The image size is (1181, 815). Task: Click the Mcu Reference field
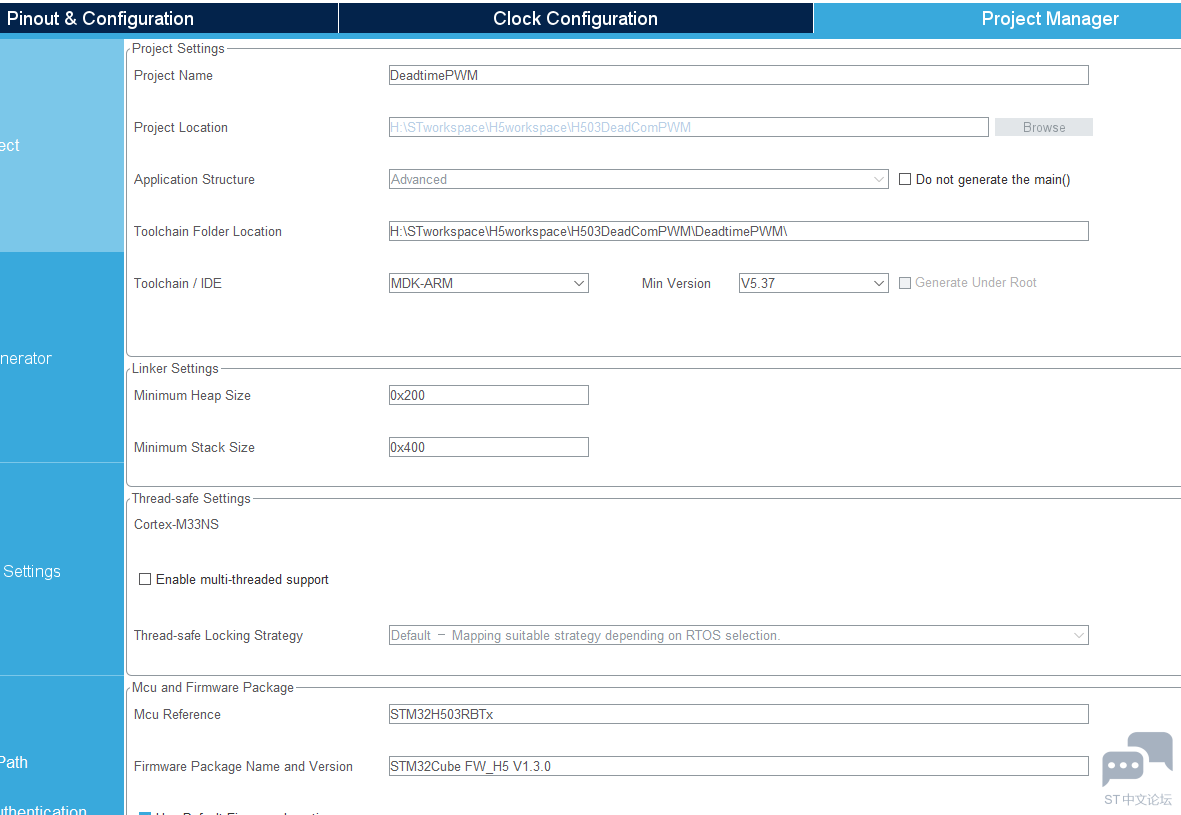(x=738, y=715)
